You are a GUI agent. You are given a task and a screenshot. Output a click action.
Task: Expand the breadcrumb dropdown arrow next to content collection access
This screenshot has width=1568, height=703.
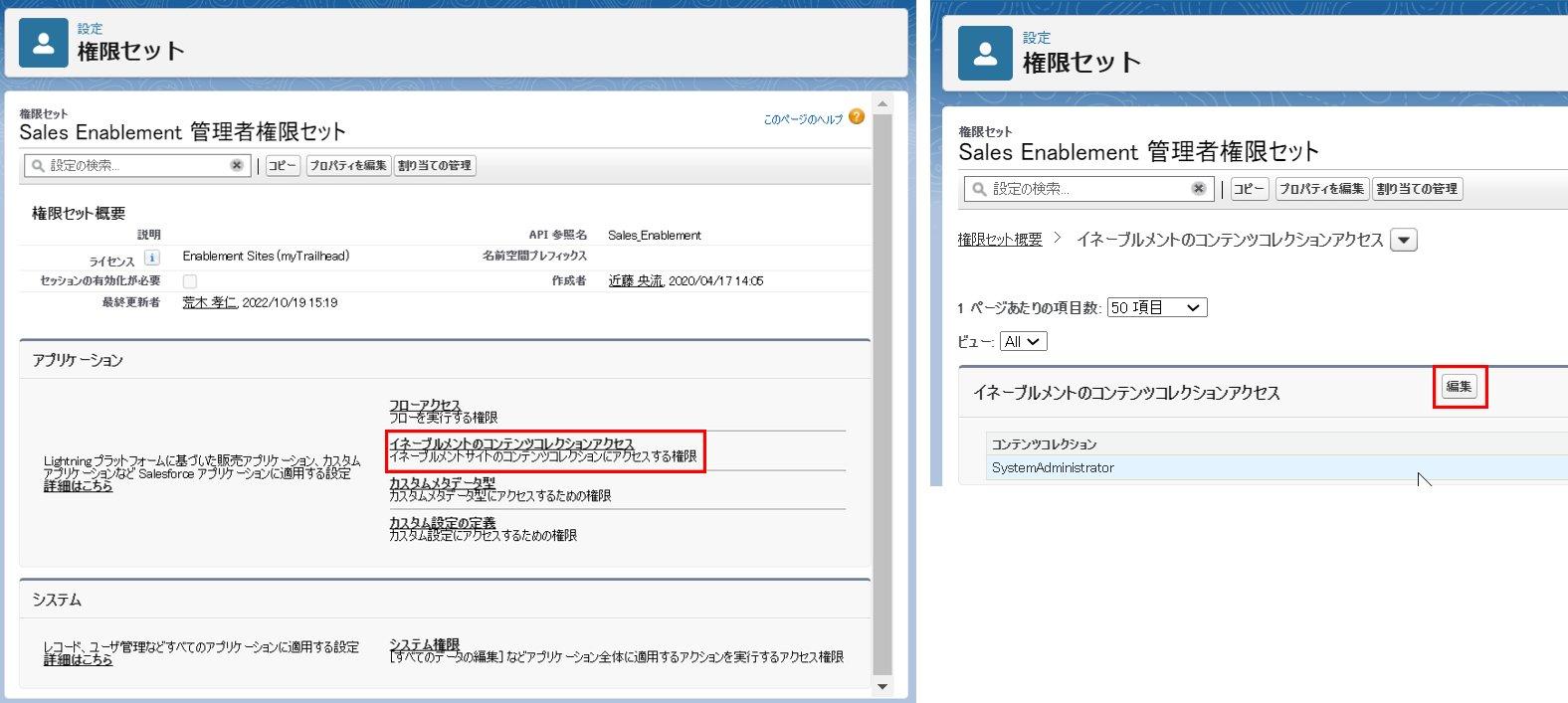[1403, 240]
